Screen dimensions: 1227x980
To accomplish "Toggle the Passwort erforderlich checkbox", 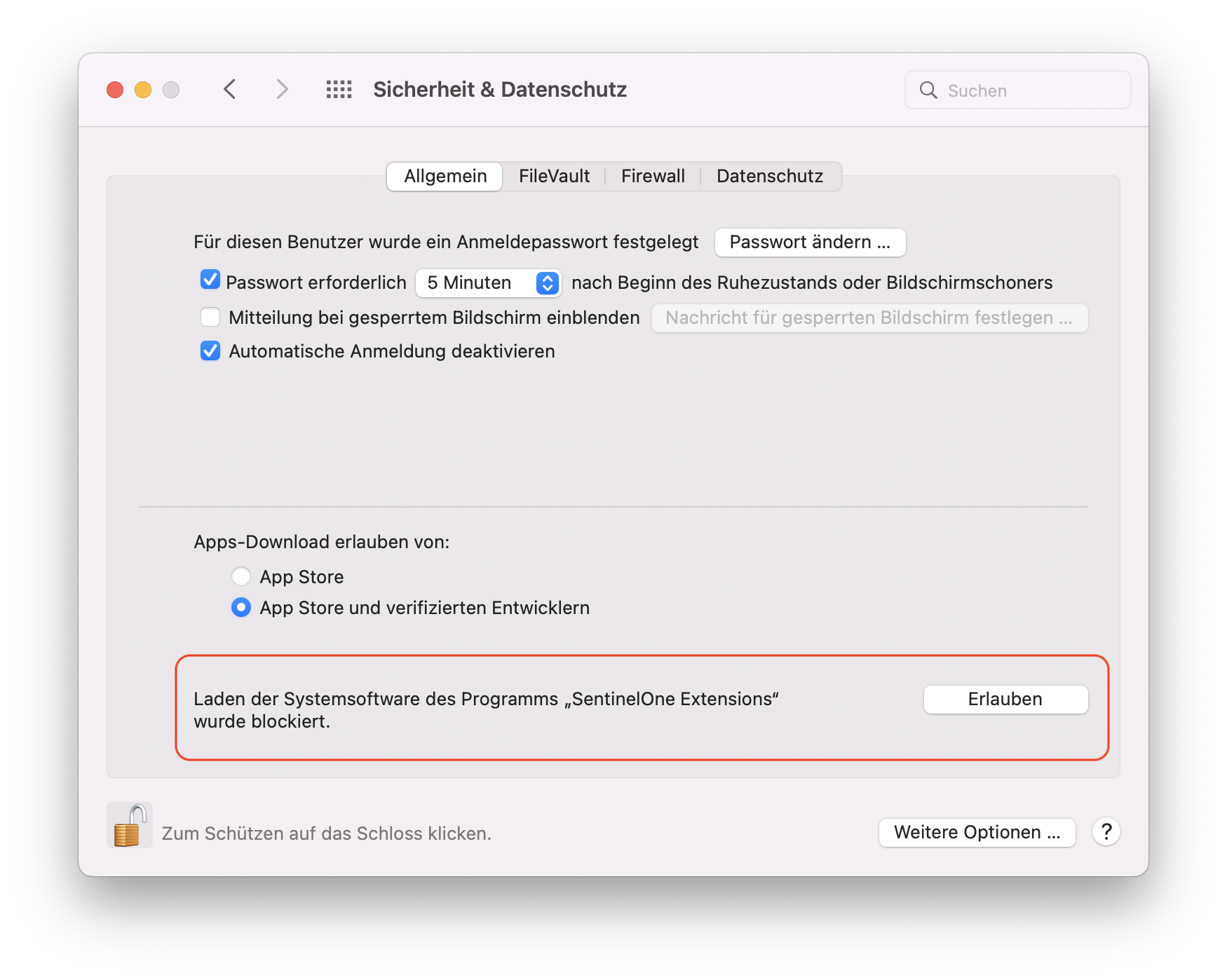I will click(210, 280).
